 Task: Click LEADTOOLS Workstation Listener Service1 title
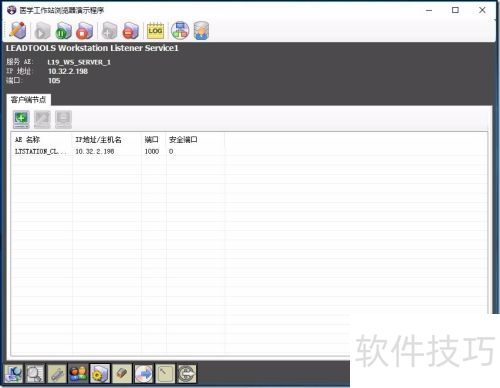pyautogui.click(x=92, y=48)
